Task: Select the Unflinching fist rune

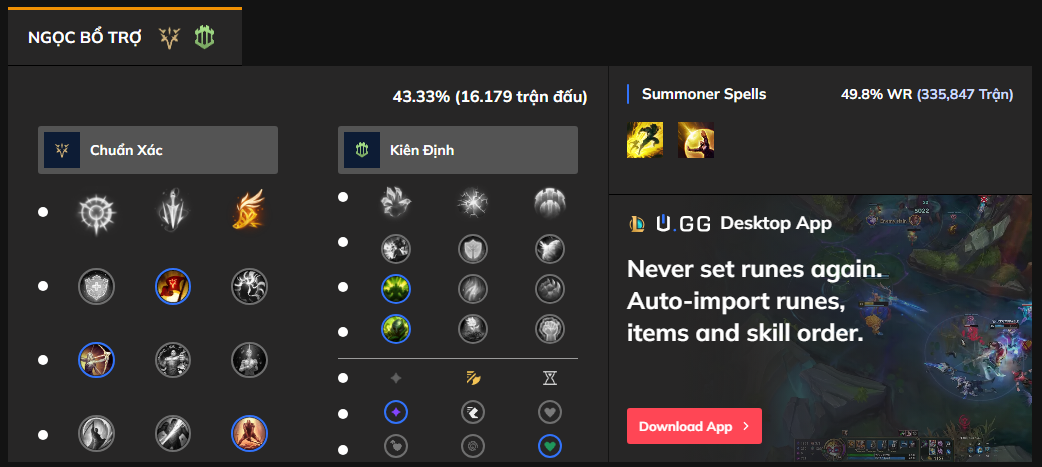Action: click(x=549, y=329)
